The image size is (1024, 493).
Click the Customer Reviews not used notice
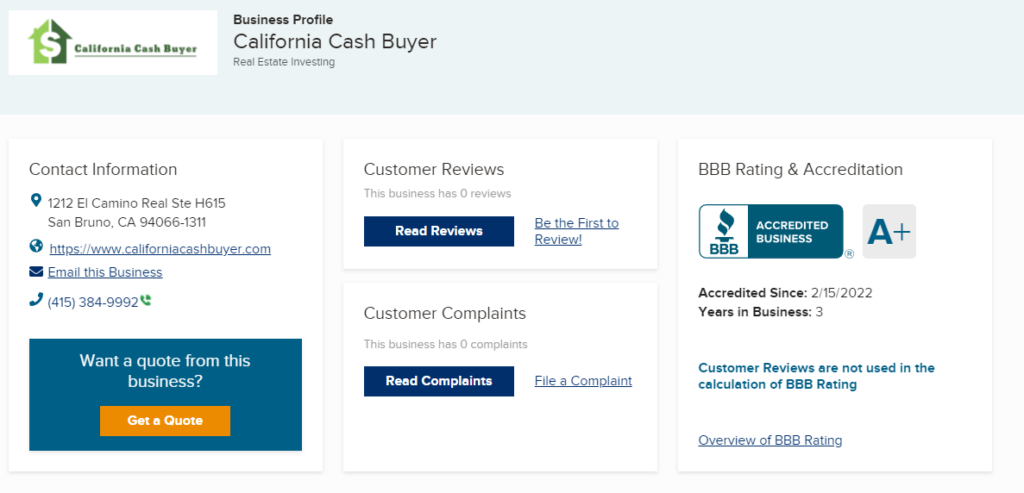point(816,376)
